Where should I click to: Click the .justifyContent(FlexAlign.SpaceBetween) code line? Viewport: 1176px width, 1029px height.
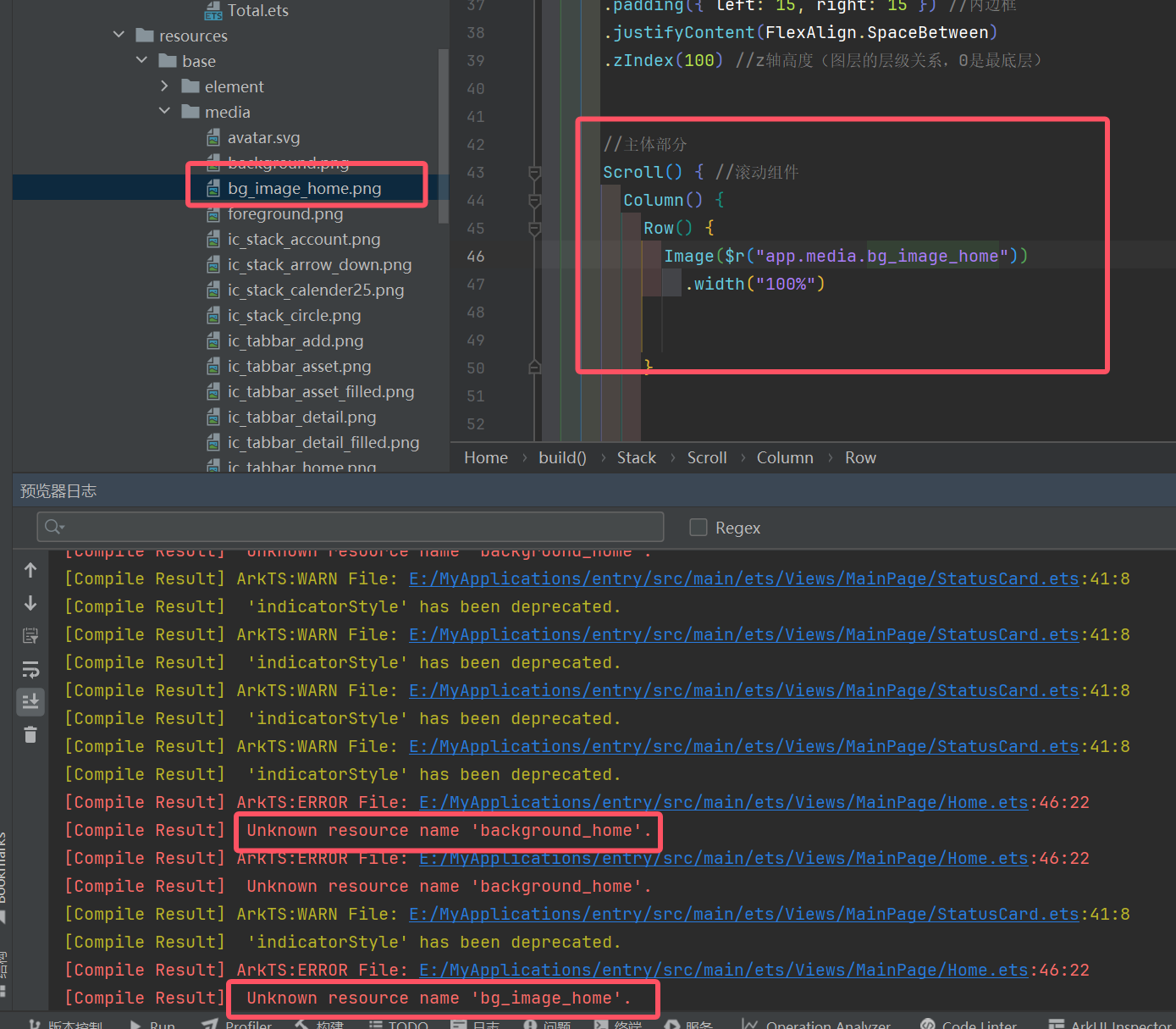[800, 32]
